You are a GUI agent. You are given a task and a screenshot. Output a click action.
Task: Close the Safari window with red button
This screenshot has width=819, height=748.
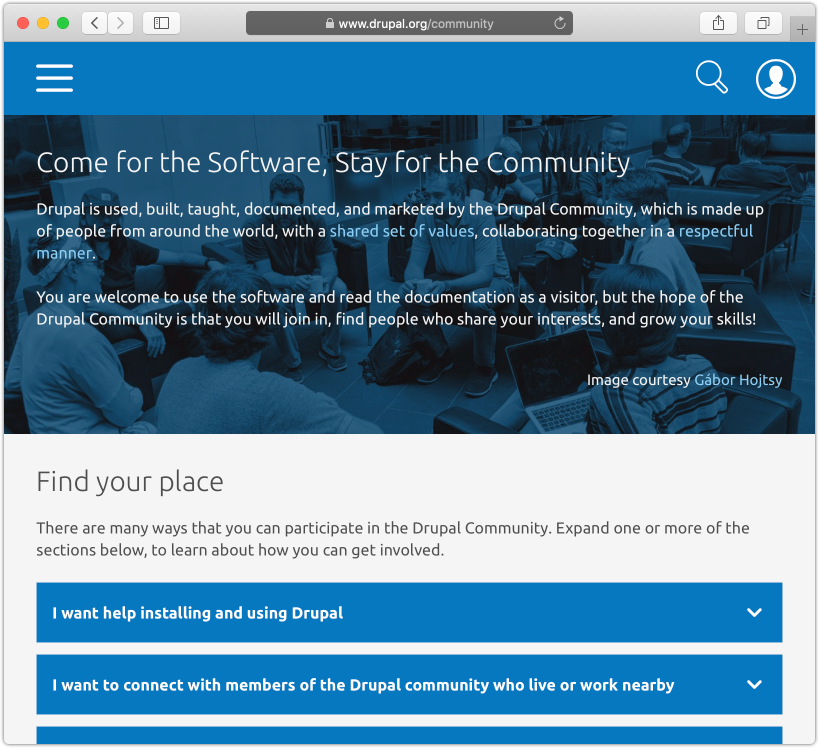[x=22, y=23]
